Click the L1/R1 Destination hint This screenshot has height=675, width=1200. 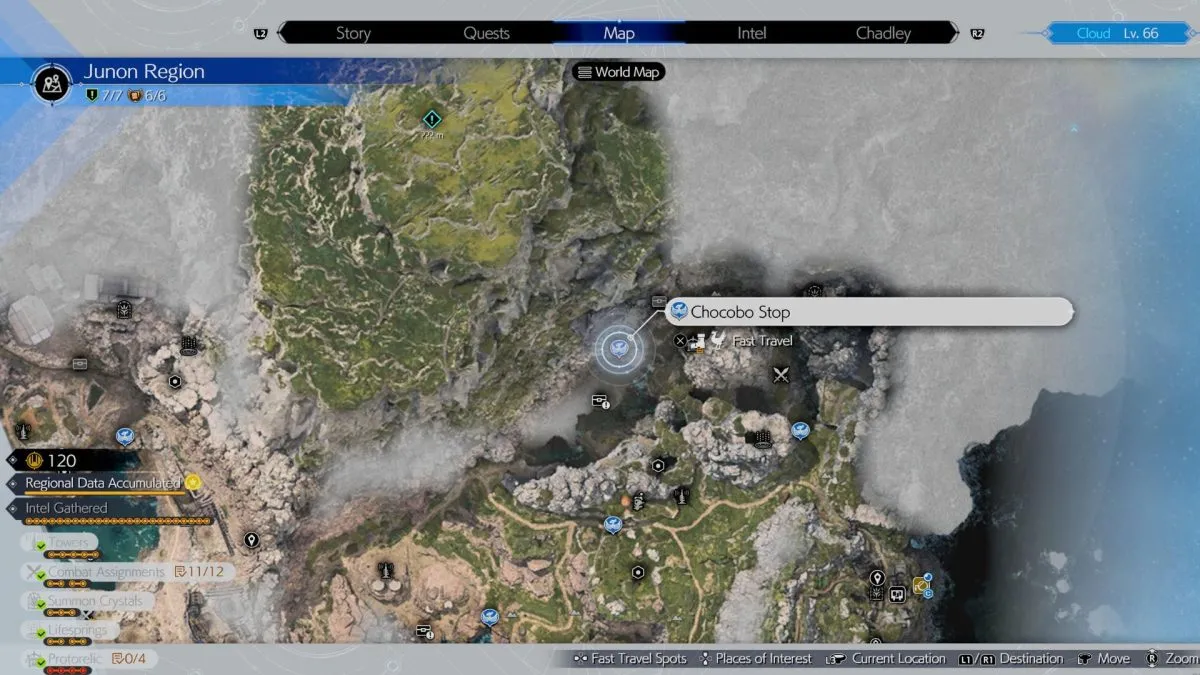1011,659
